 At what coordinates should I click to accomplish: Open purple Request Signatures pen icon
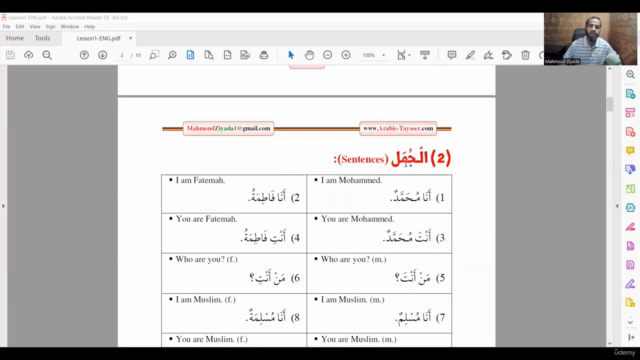630,284
